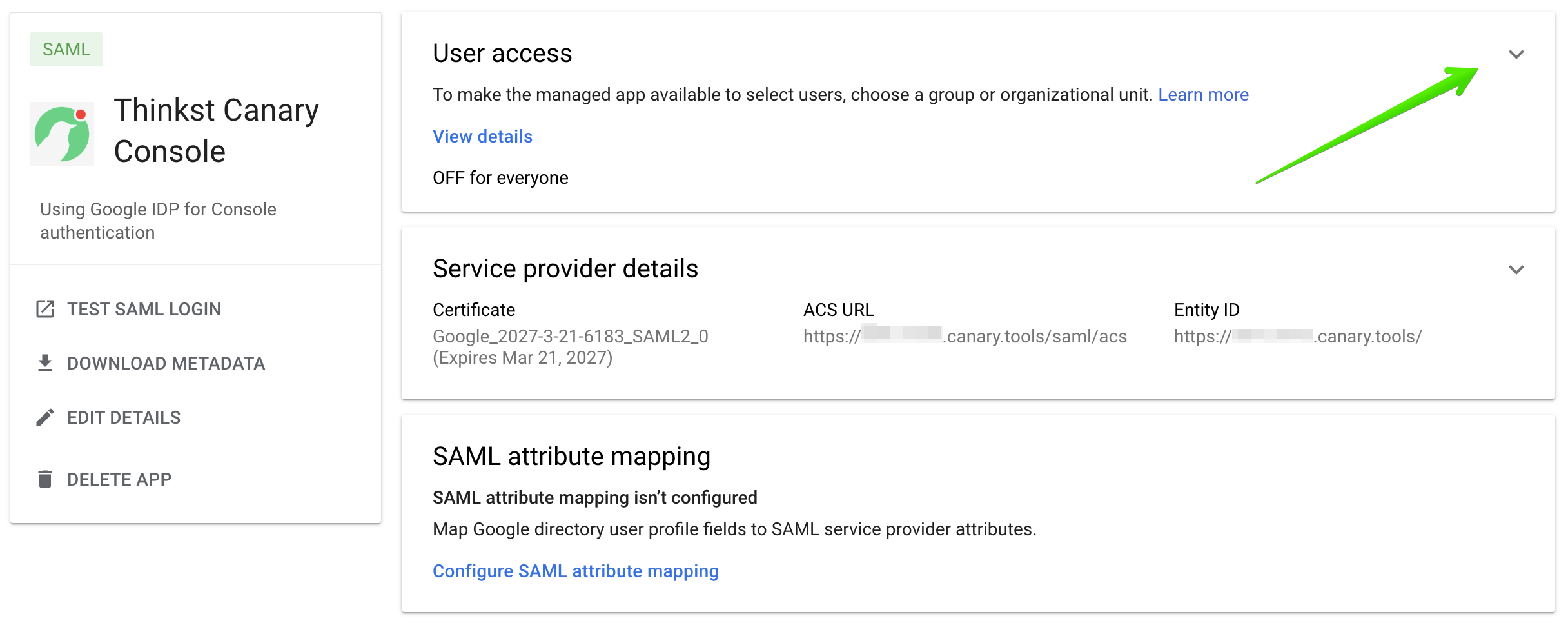Click the trash can delete icon
This screenshot has width=1568, height=623.
coord(45,479)
